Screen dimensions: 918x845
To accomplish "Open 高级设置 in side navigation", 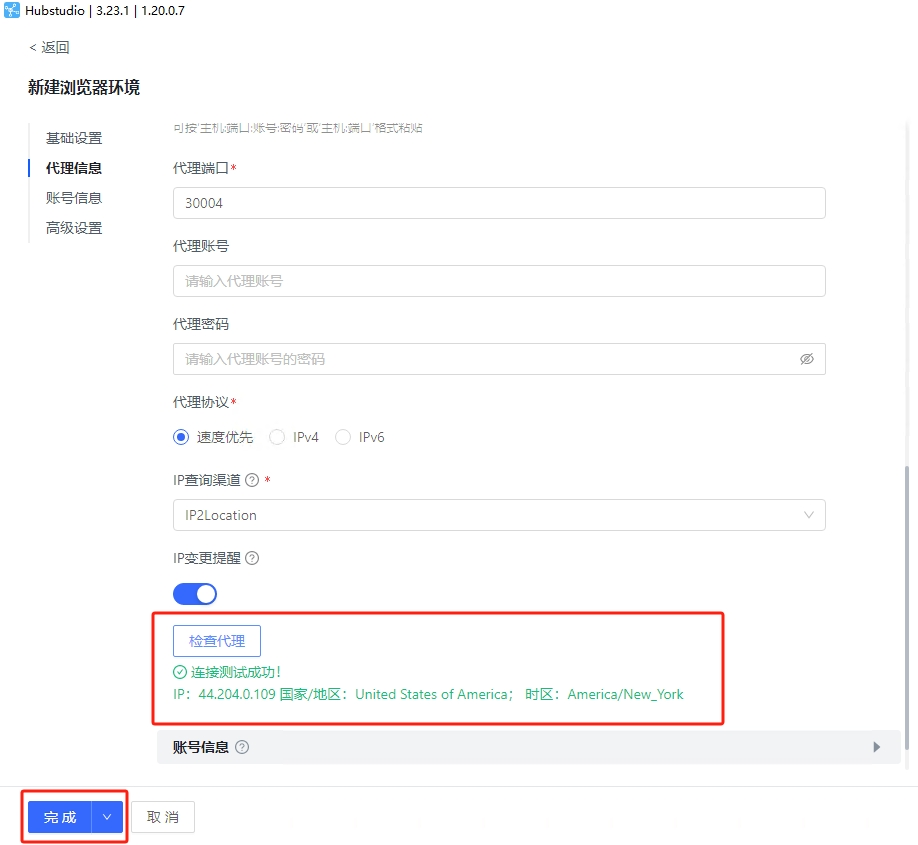I will click(74, 228).
